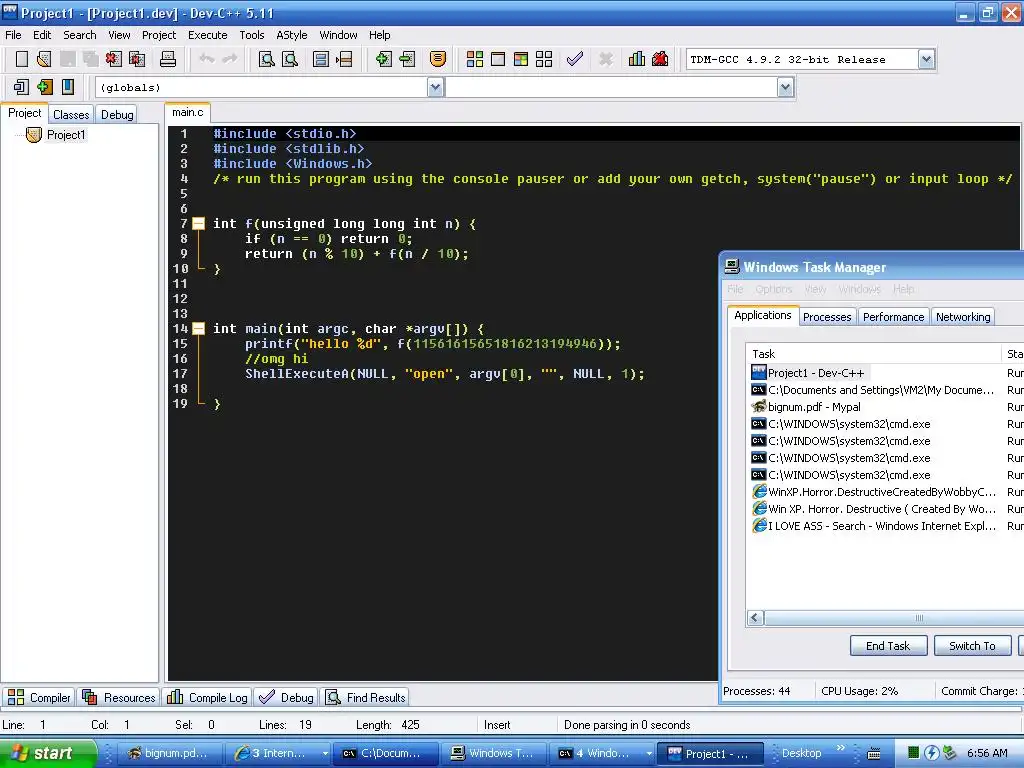The image size is (1024, 768).
Task: Click the keyboard icon on the taskbar
Action: click(873, 754)
